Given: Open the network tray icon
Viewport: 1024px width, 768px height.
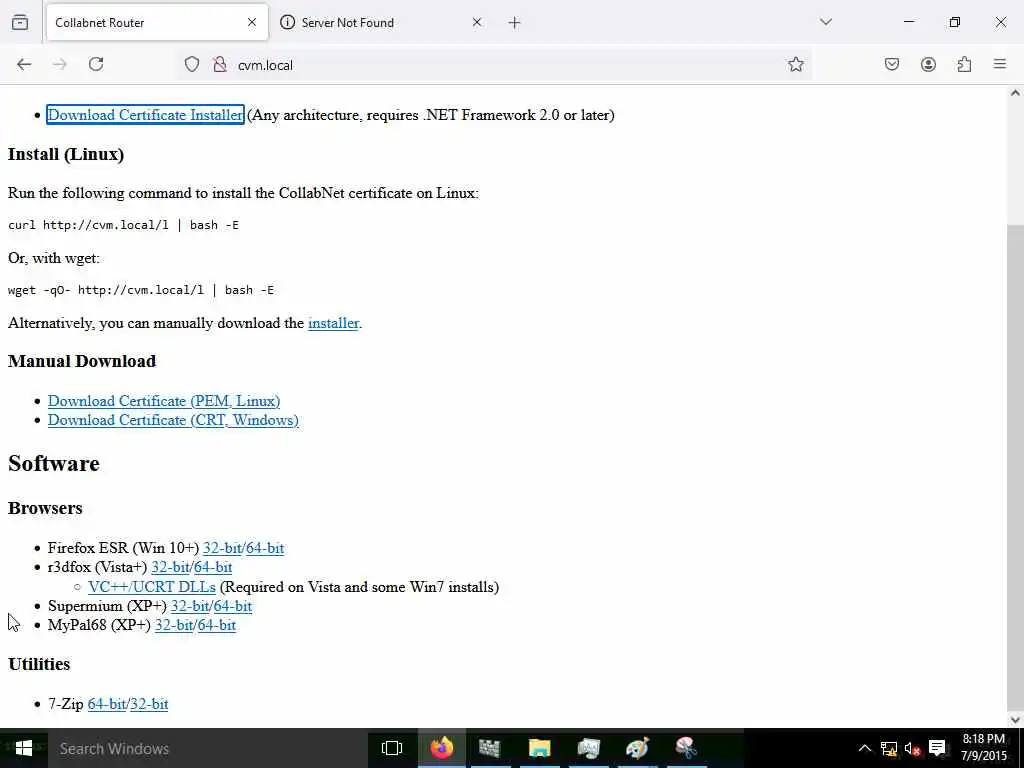Looking at the screenshot, I should pos(889,748).
